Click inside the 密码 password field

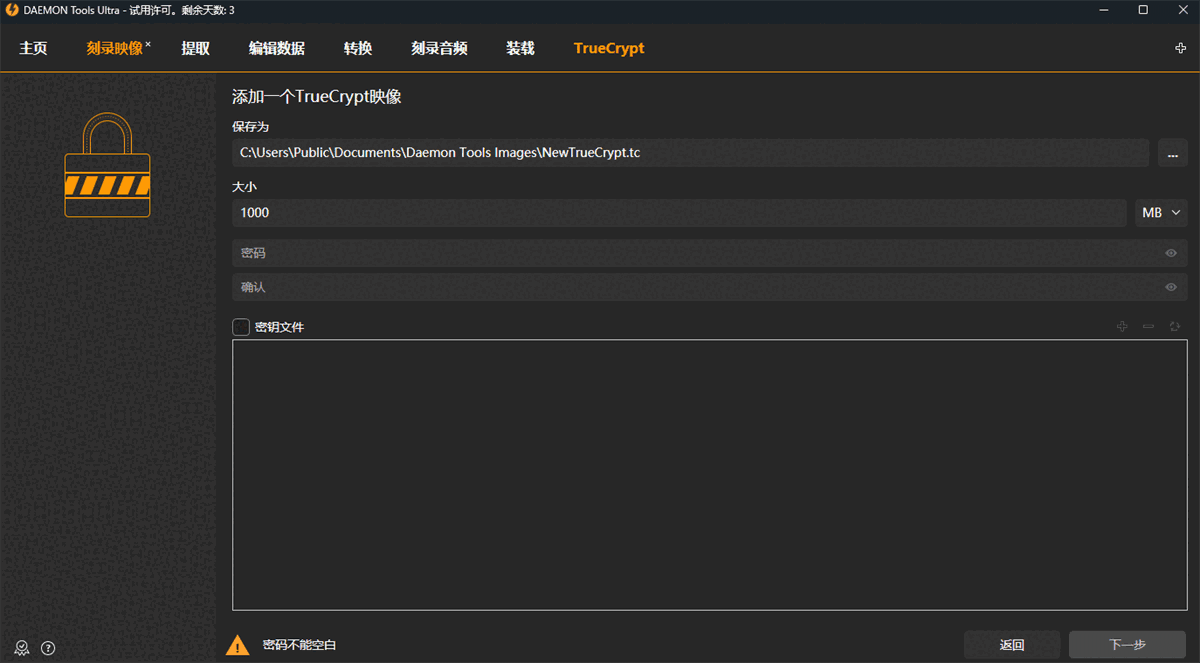[600, 253]
